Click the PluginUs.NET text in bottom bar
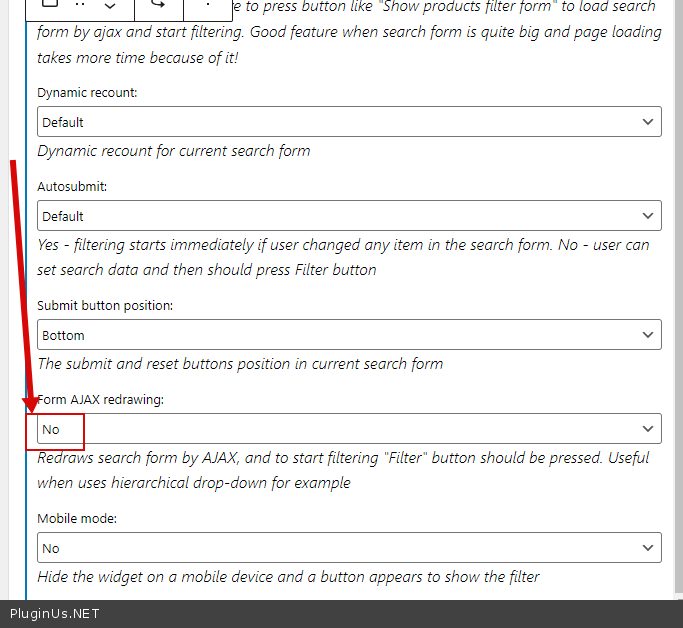This screenshot has height=628, width=683. [54, 614]
